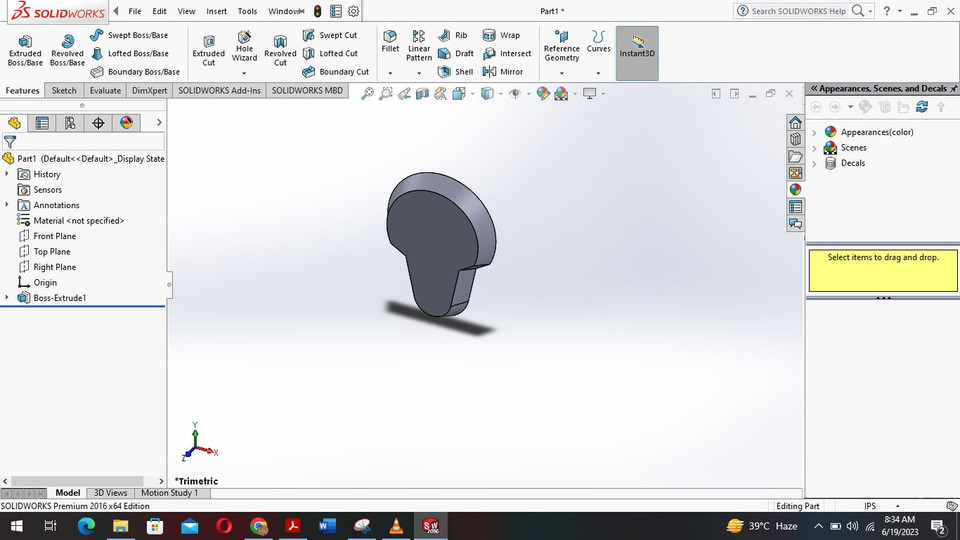Switch to SOLIDWORKS Add-Ins tab

coord(219,91)
